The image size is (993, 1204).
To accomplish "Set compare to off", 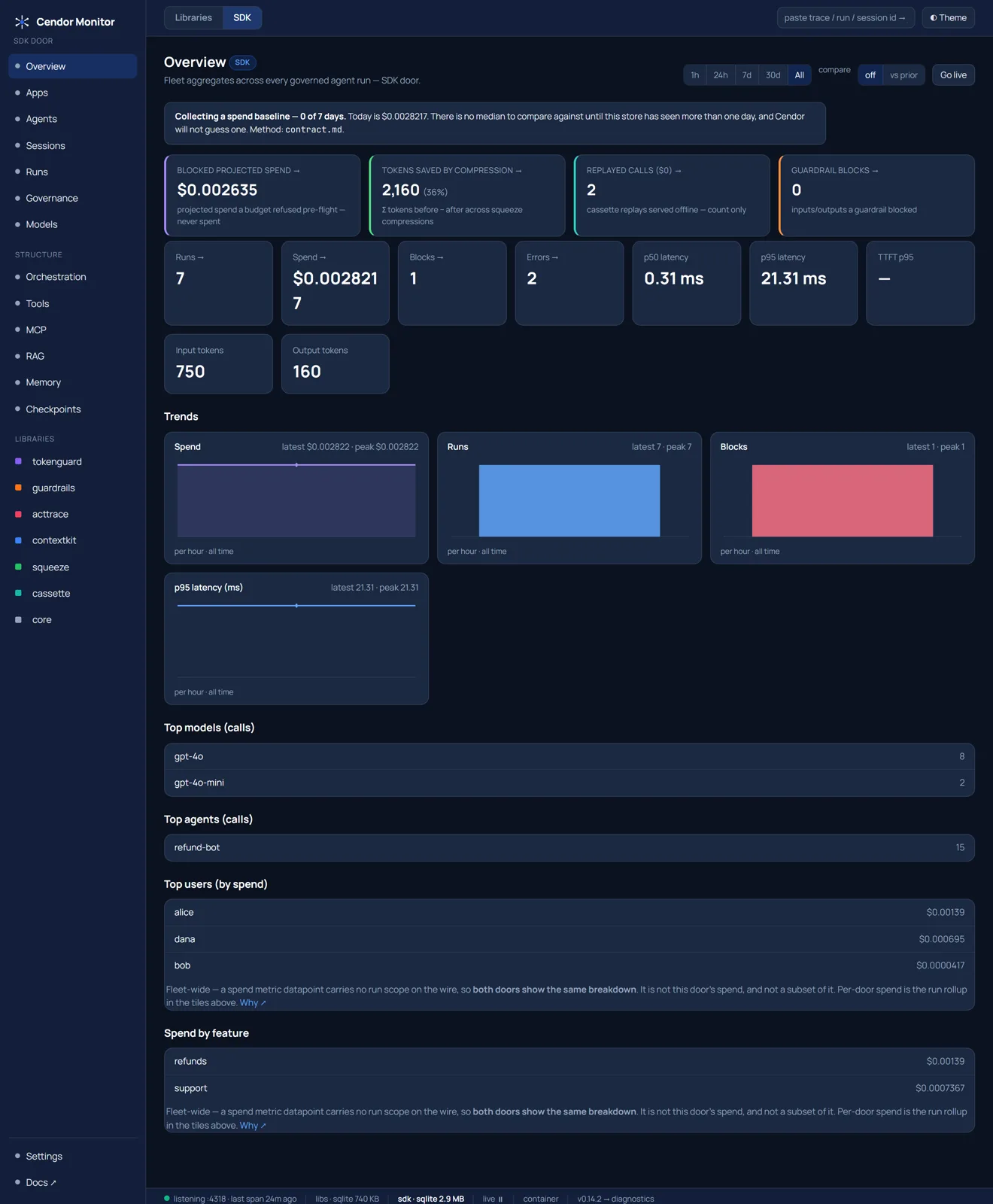I will pyautogui.click(x=870, y=75).
